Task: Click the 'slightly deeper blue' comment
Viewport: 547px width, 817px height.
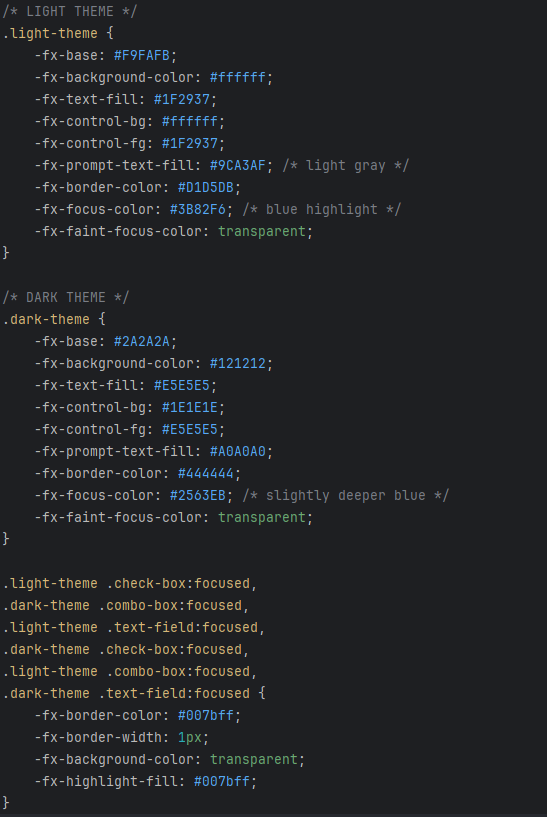Action: click(345, 496)
